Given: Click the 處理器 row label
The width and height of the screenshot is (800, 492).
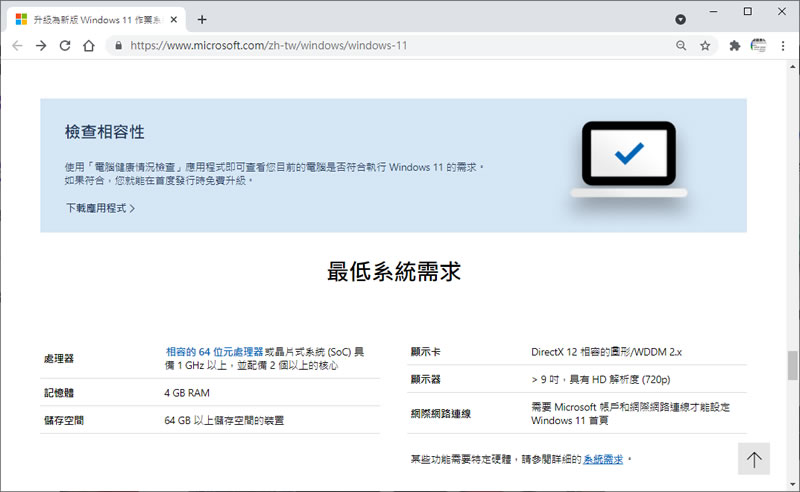Looking at the screenshot, I should [x=59, y=359].
